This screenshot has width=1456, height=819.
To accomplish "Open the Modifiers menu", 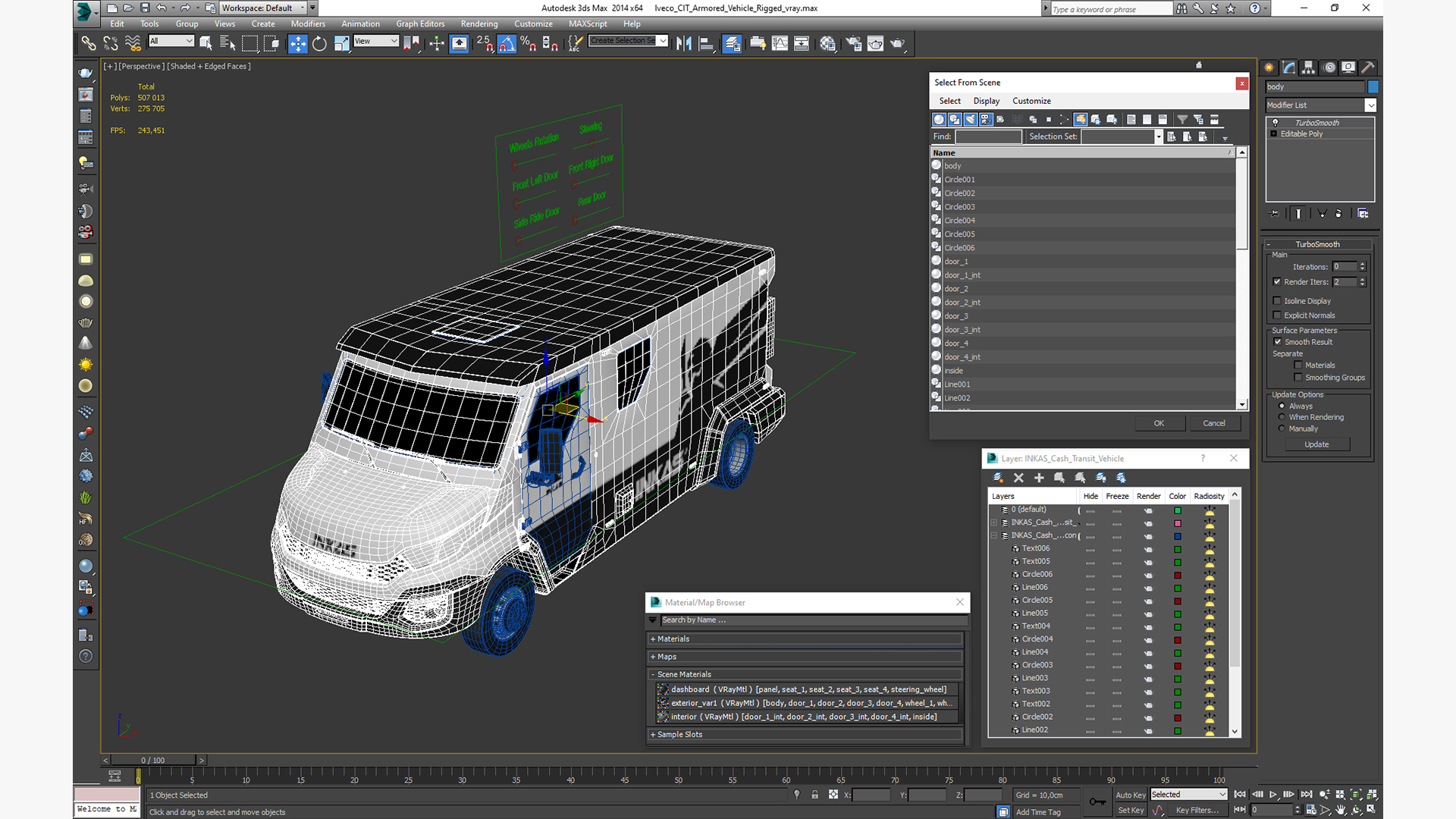I will 308,24.
